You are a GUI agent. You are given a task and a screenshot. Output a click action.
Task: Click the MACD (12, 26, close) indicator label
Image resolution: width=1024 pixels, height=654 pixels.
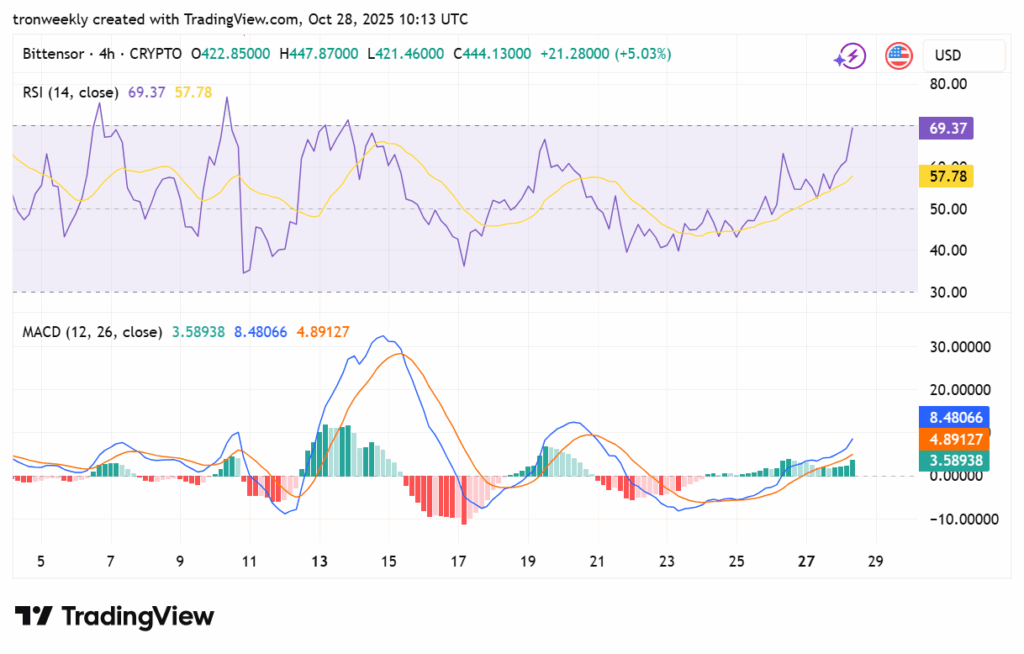(92, 331)
